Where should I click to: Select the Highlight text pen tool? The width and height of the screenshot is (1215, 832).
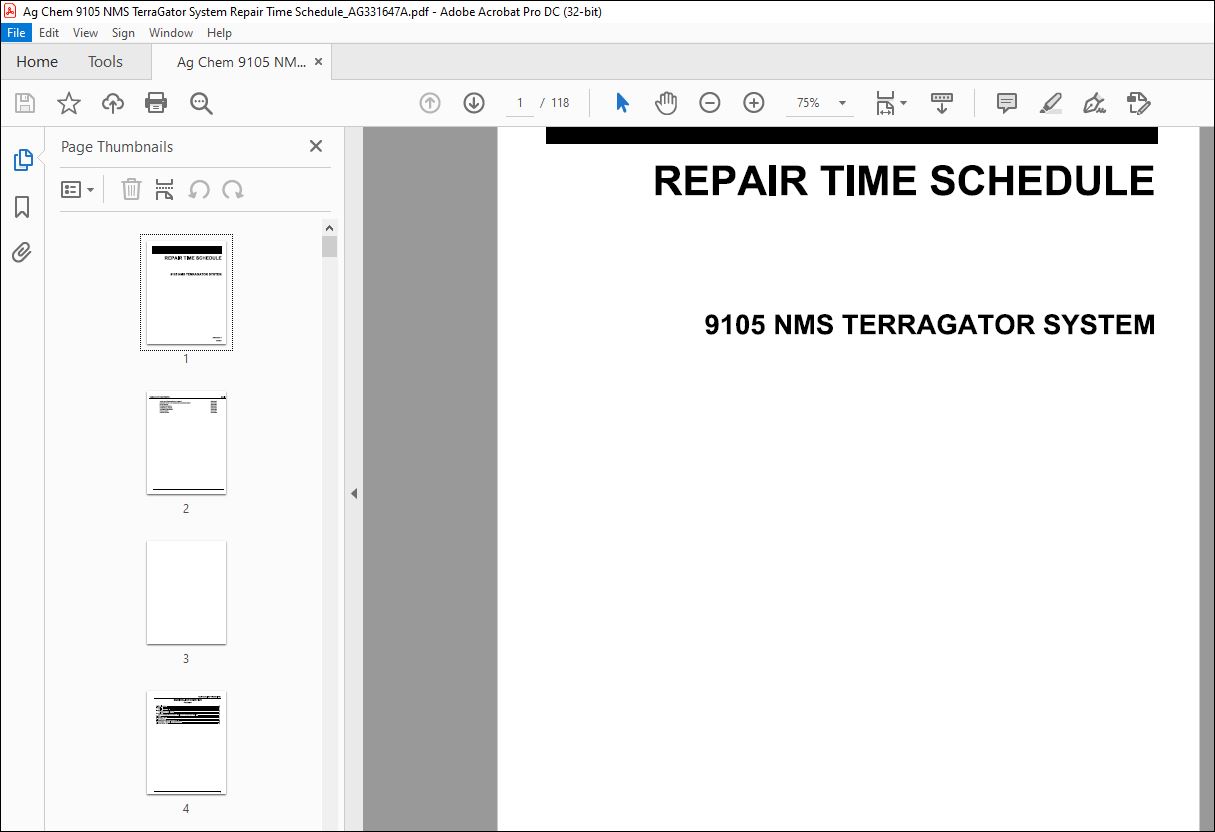1050,103
